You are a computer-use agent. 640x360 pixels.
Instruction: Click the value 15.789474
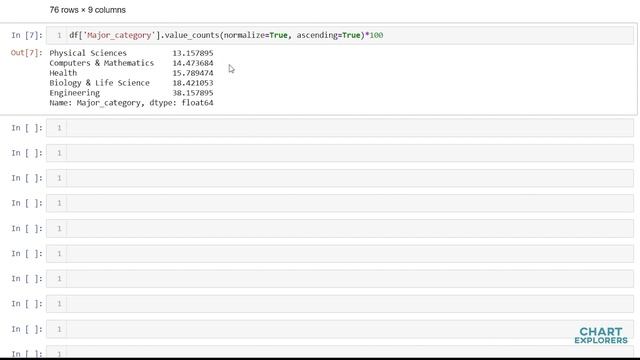[193, 73]
